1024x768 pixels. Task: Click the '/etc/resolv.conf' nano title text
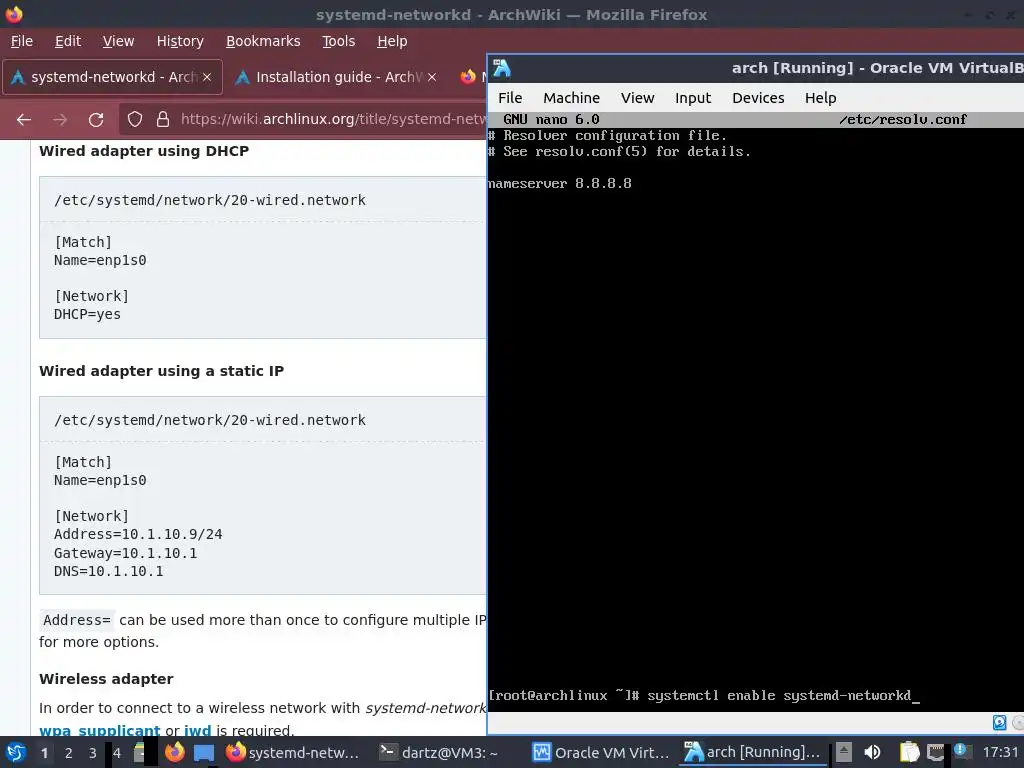point(903,120)
